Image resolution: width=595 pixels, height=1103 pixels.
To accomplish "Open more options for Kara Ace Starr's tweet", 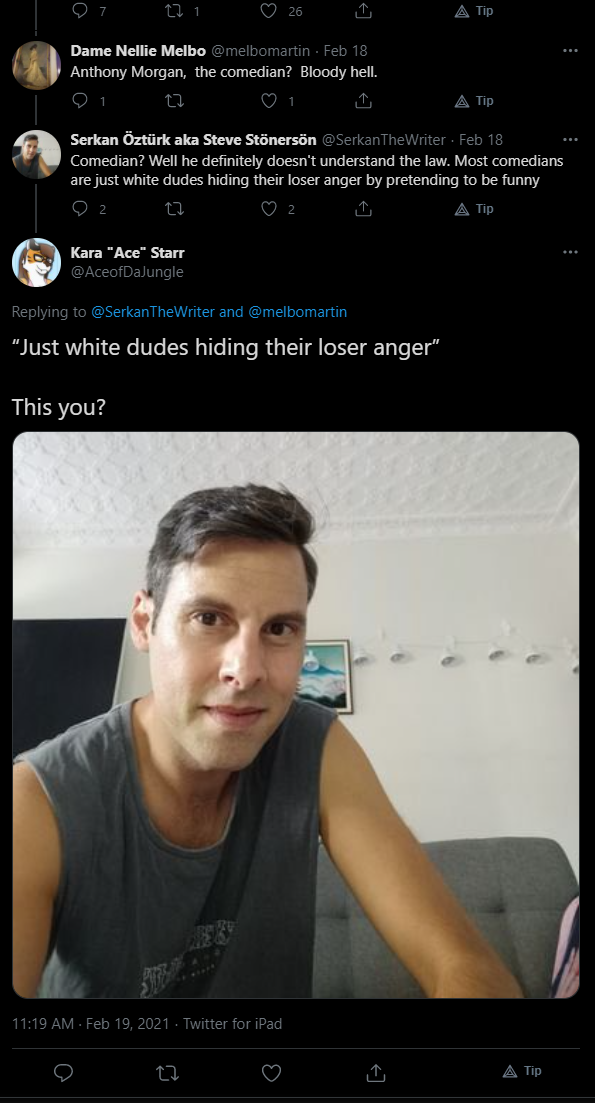I will click(570, 252).
